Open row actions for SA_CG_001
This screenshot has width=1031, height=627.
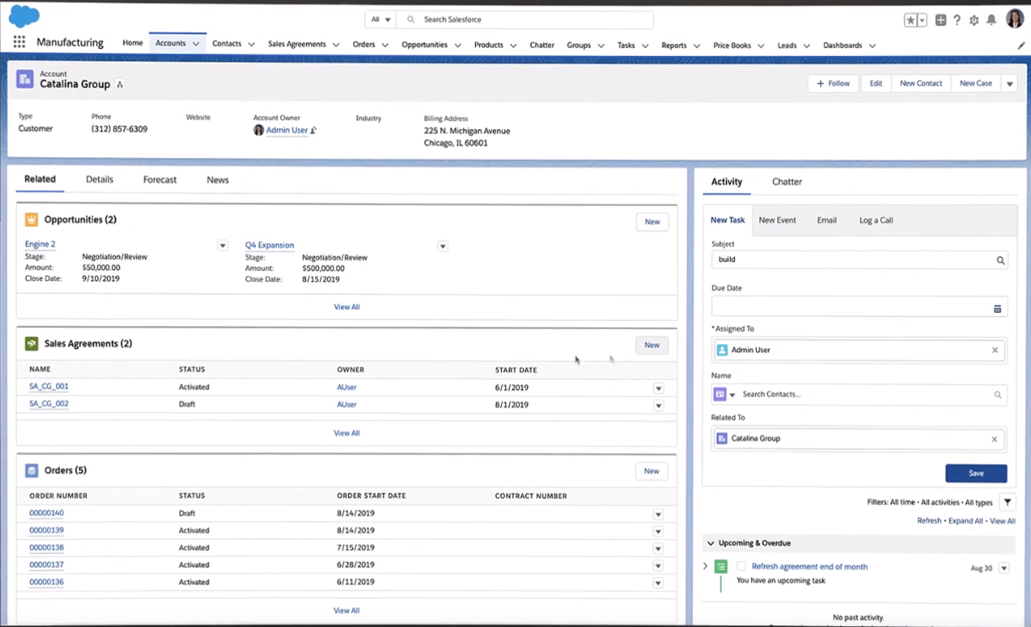(x=658, y=388)
